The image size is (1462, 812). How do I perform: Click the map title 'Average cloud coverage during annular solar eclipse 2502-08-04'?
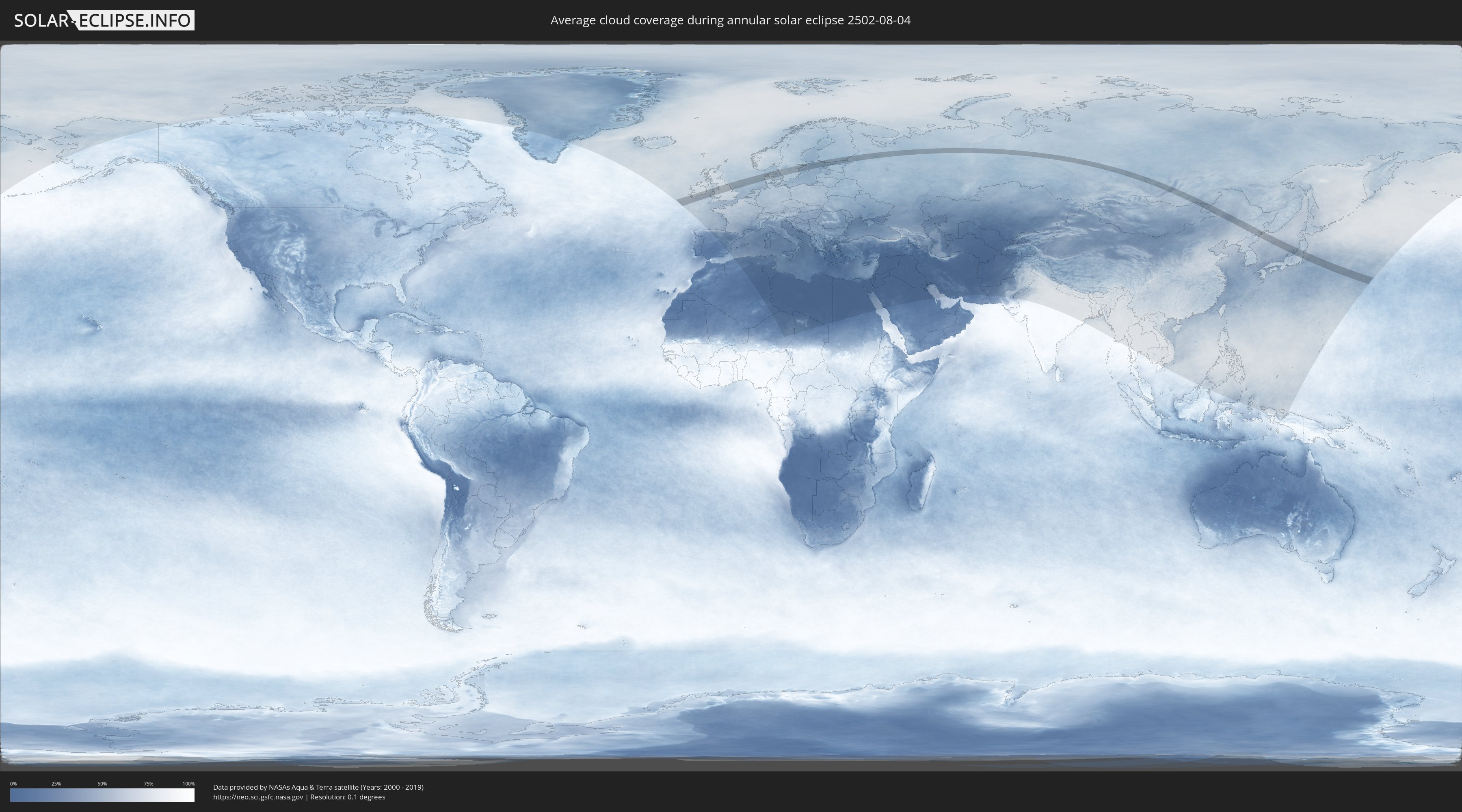pyautogui.click(x=731, y=20)
